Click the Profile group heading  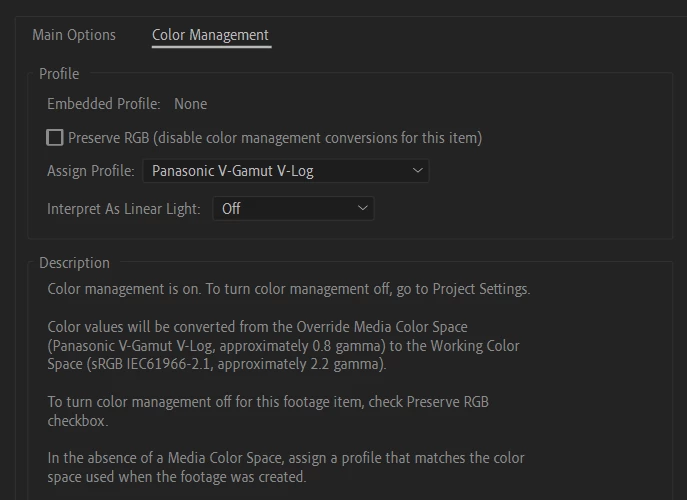coord(59,74)
